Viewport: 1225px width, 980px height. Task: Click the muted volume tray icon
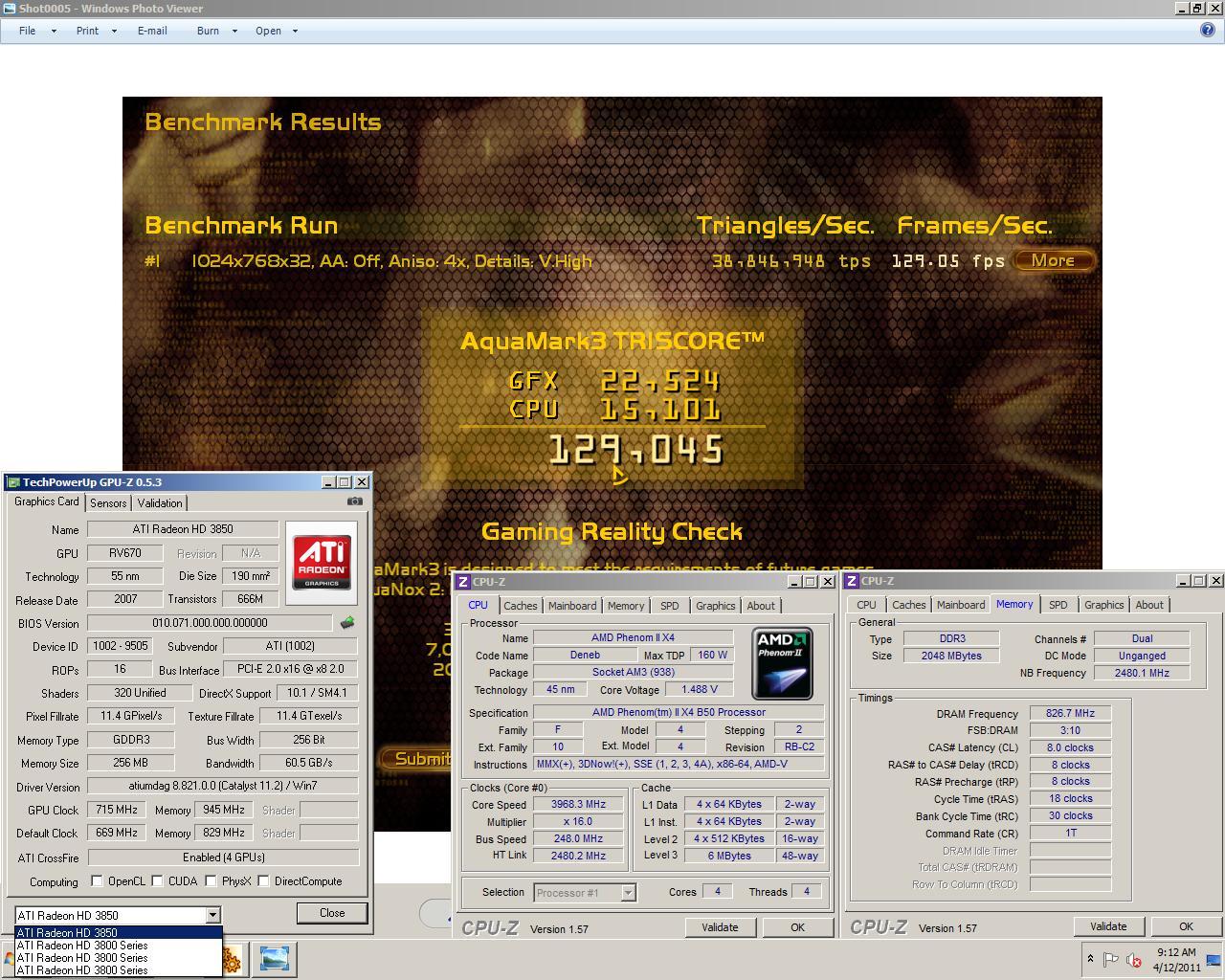(1134, 959)
